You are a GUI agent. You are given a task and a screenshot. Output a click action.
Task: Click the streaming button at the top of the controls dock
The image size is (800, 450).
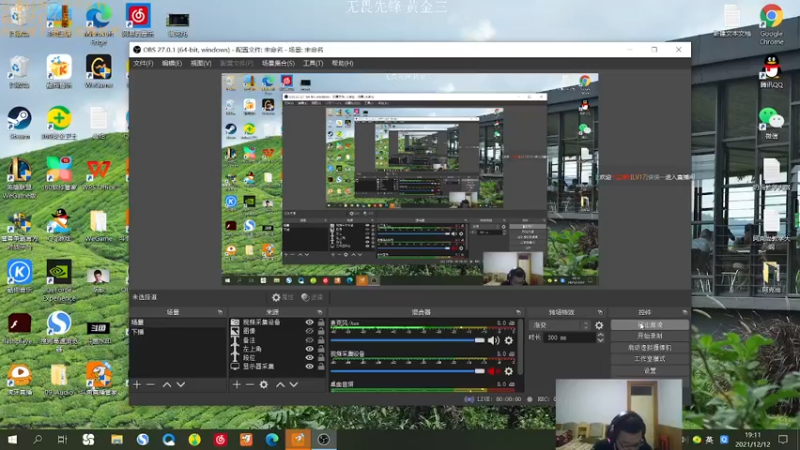[649, 325]
